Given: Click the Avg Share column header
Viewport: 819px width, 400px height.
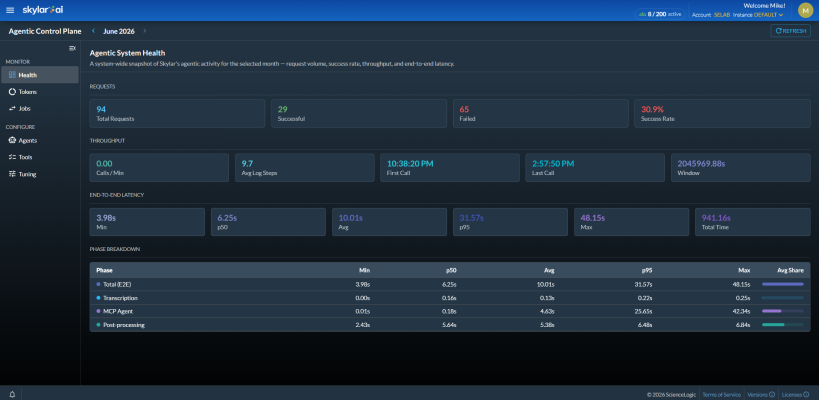Looking at the screenshot, I should pos(791,270).
